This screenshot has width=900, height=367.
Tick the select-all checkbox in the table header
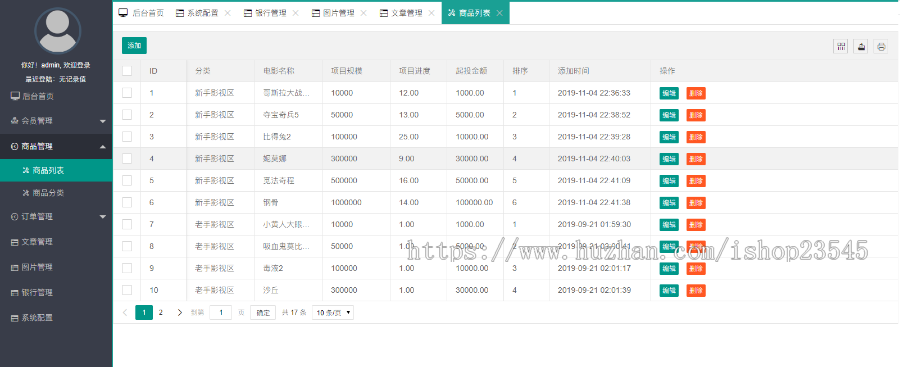click(127, 71)
